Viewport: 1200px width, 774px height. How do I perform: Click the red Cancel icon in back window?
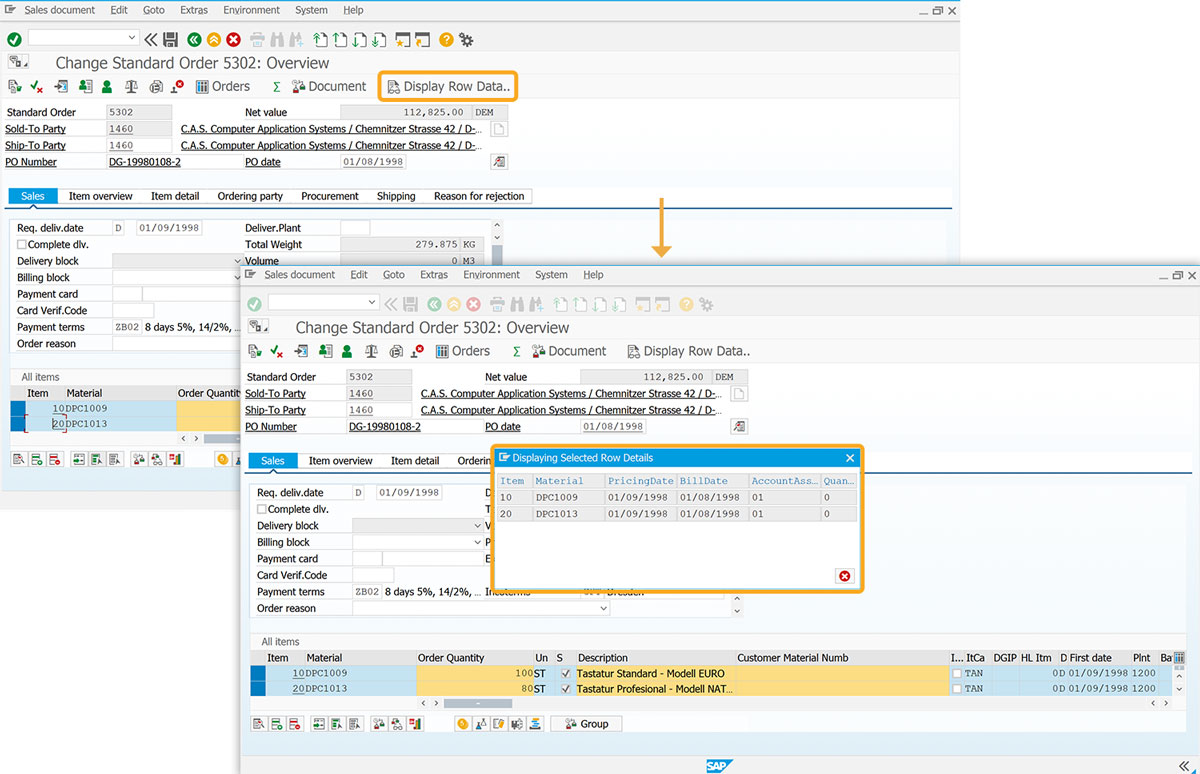(x=233, y=39)
